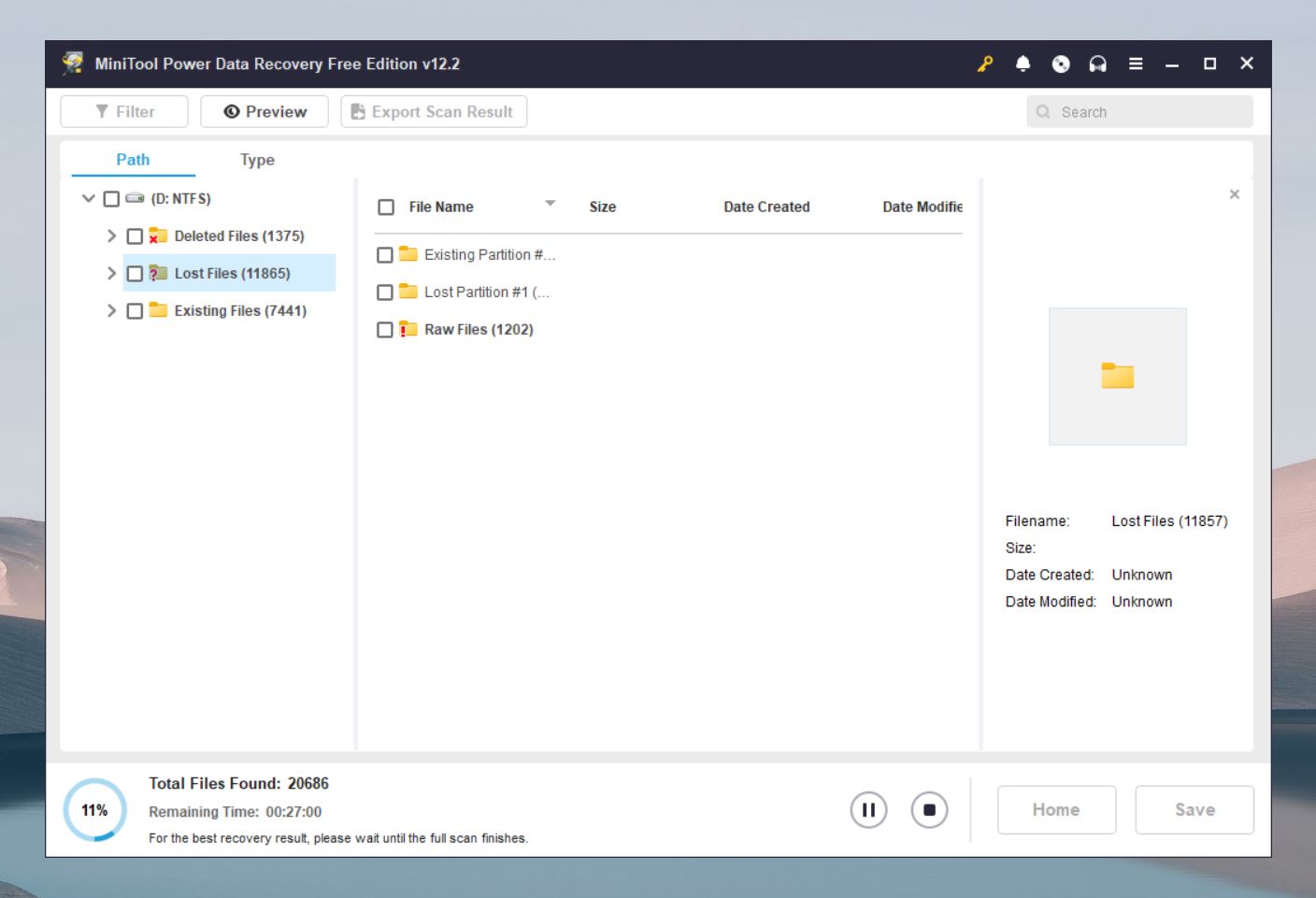The width and height of the screenshot is (1316, 898).
Task: Check the Deleted Files (1375) checkbox
Action: (x=135, y=236)
